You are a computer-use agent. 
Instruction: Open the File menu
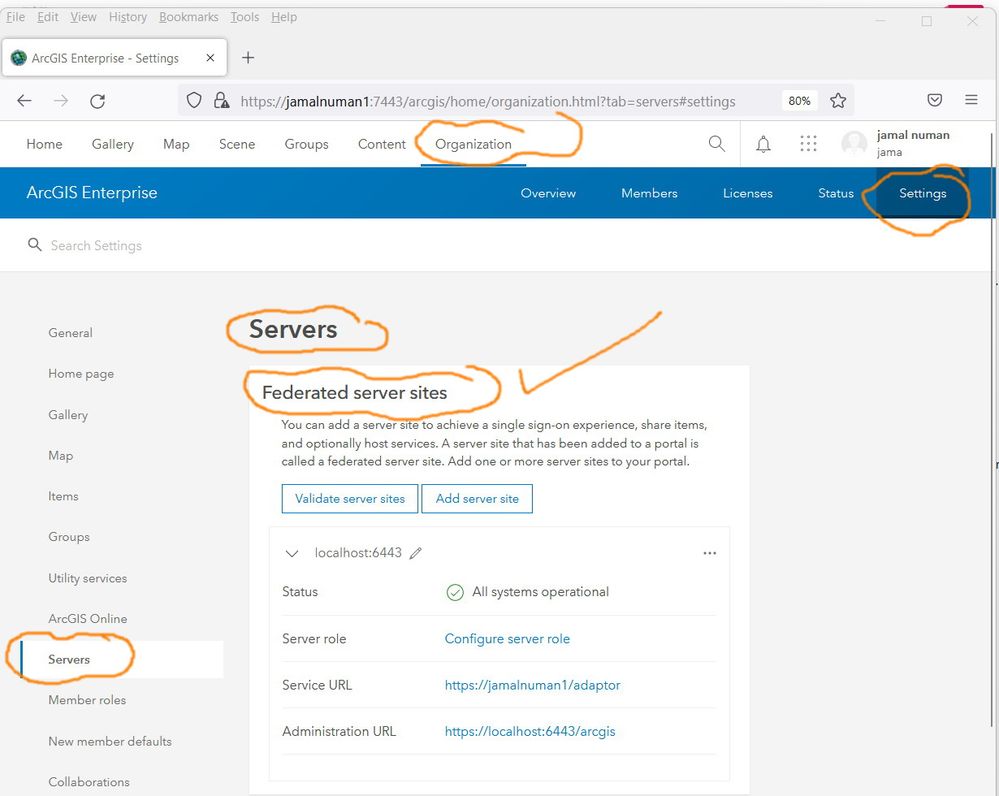[x=15, y=17]
